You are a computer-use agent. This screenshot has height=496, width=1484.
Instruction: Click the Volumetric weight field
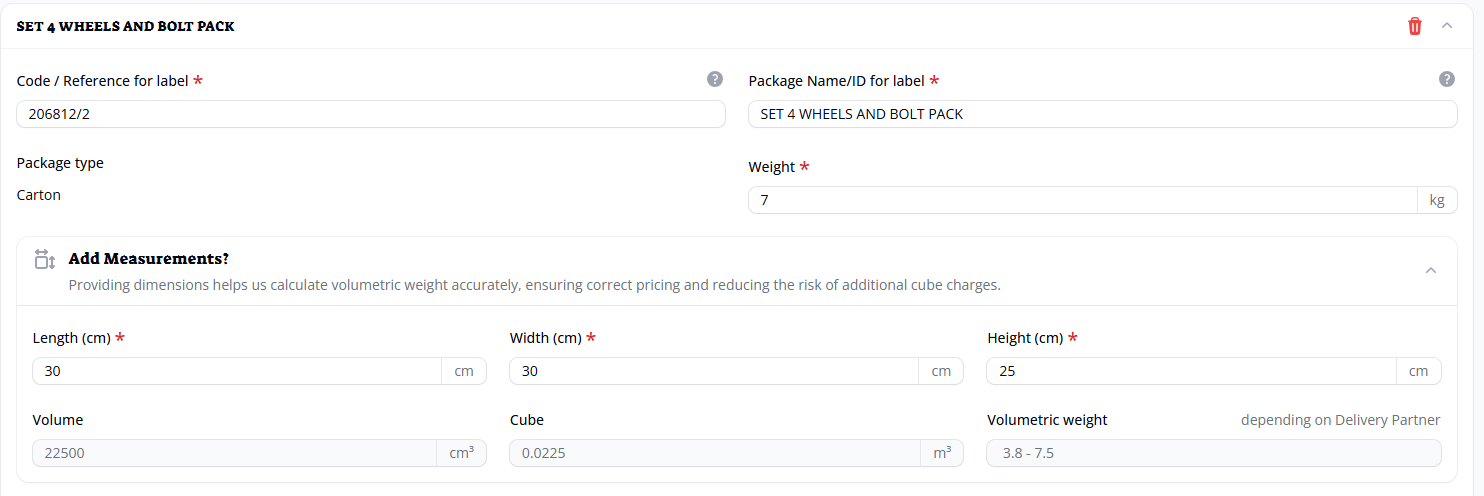(1213, 453)
